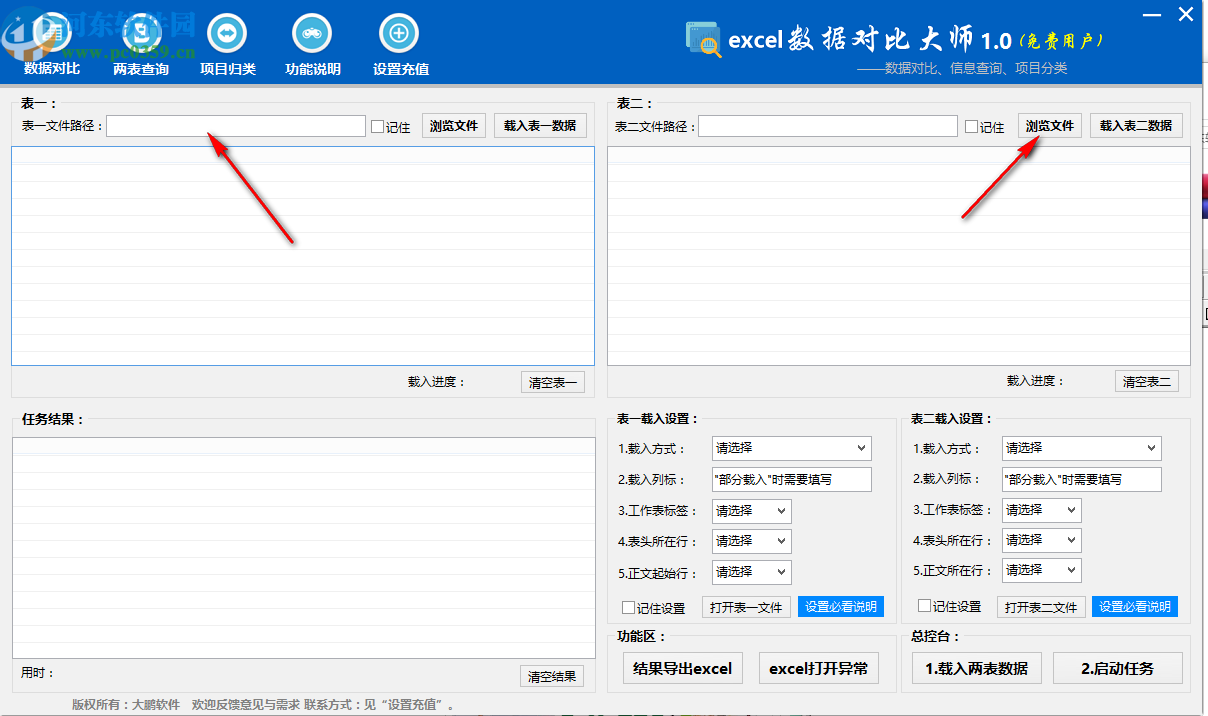The height and width of the screenshot is (716, 1208).
Task: Click inside the table one data list
Action: click(303, 256)
